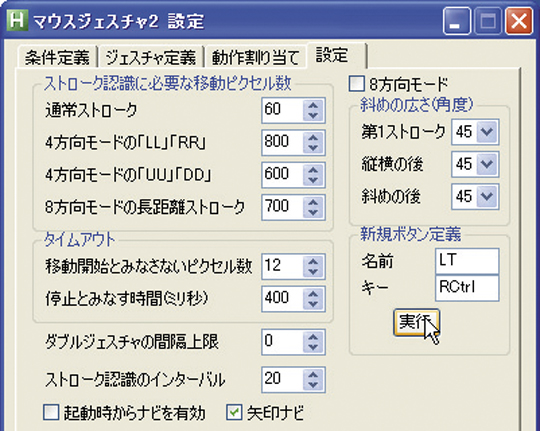Go to the 動作割り当て tab

tap(255, 57)
